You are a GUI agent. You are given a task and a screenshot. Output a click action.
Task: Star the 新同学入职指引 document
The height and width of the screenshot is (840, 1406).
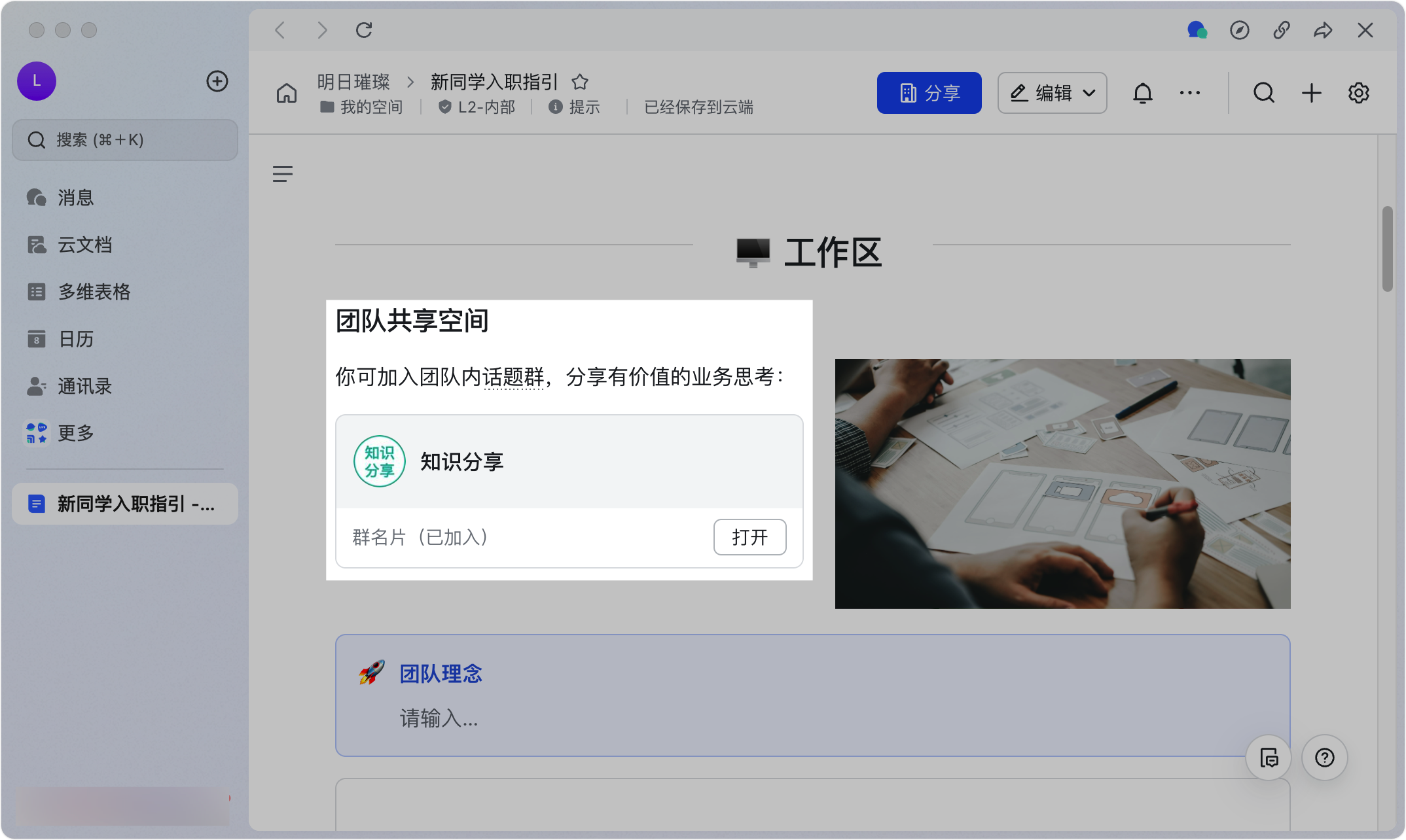click(x=580, y=82)
